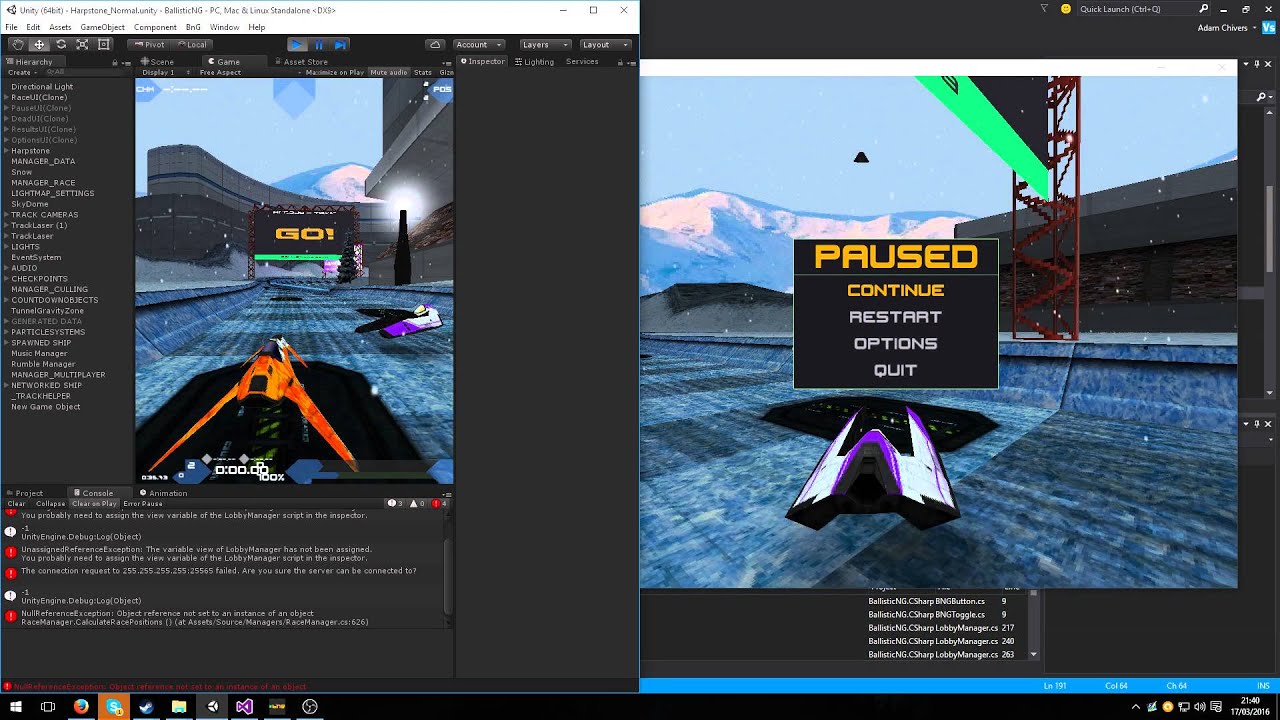The width and height of the screenshot is (1280, 720).
Task: Click the Visual Studio feedback smiley icon
Action: (x=1065, y=9)
